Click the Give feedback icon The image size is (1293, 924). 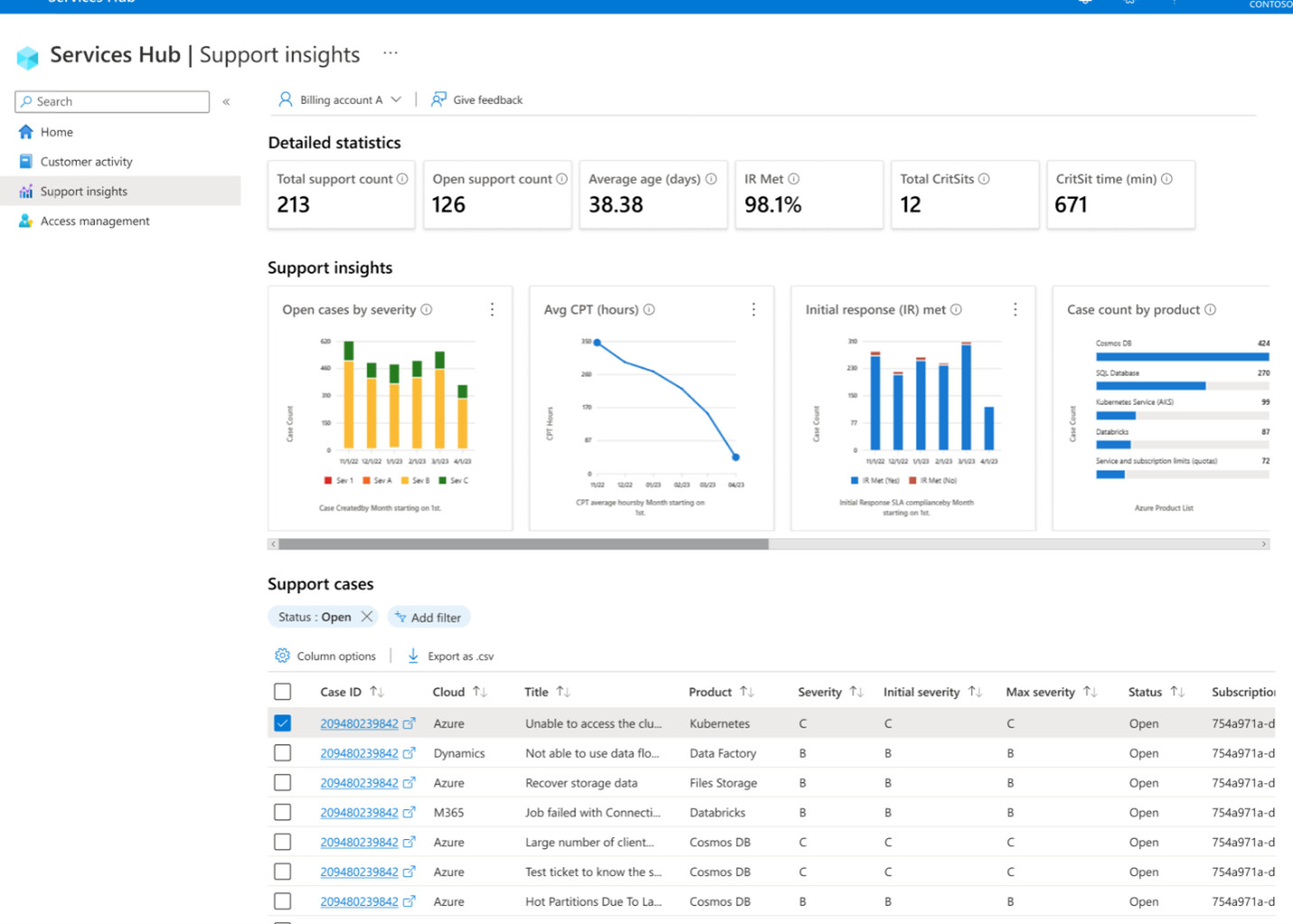click(x=439, y=99)
